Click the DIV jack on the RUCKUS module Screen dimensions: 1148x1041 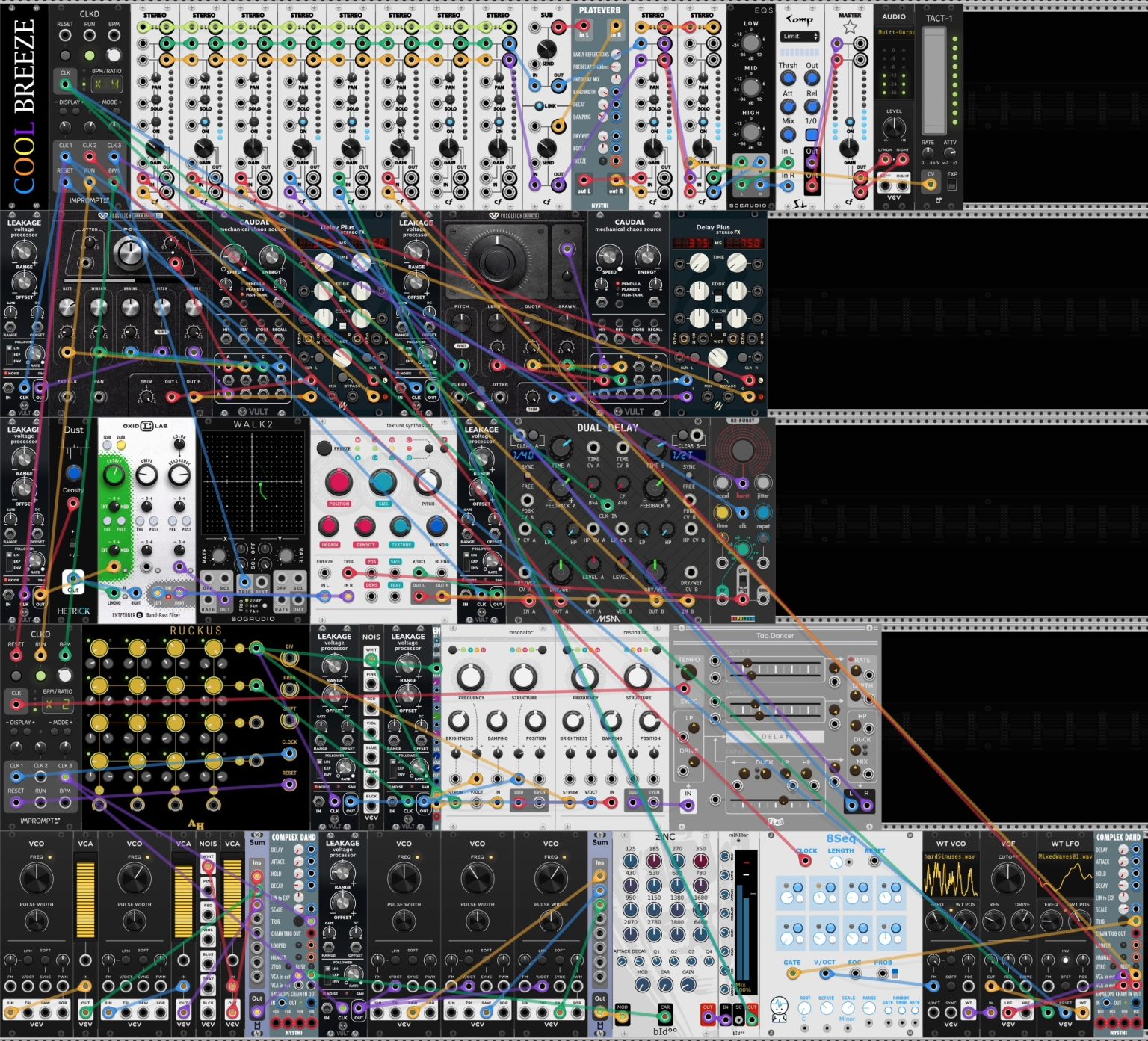click(289, 658)
